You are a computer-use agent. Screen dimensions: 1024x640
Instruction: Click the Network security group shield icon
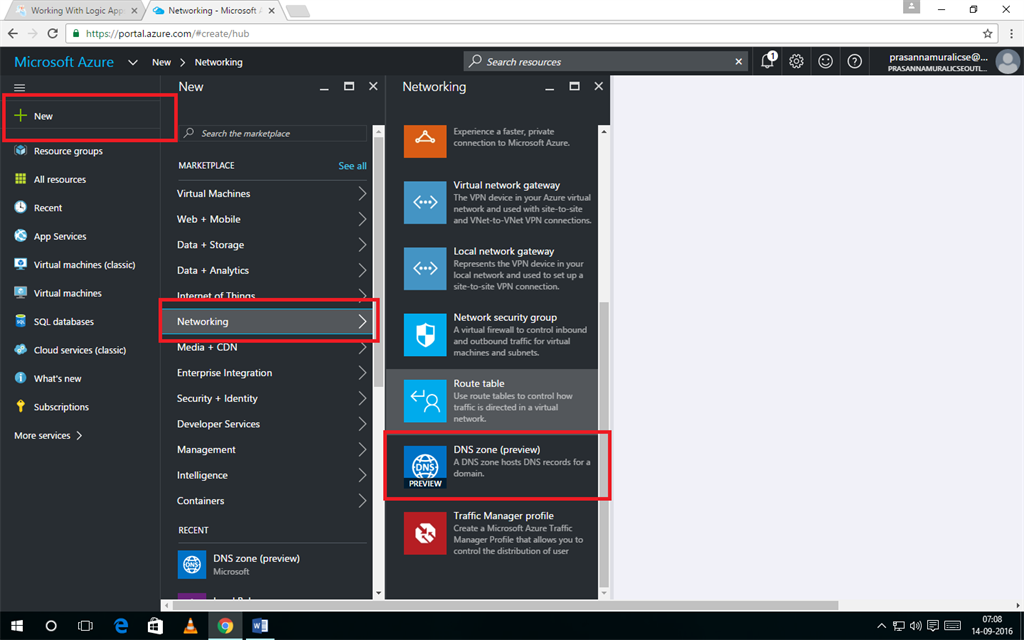point(425,334)
